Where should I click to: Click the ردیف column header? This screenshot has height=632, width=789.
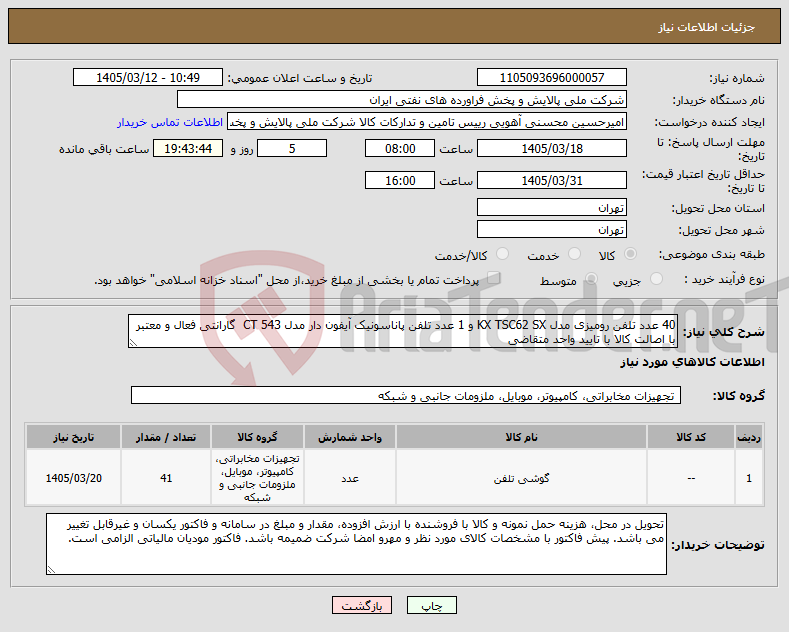point(749,437)
